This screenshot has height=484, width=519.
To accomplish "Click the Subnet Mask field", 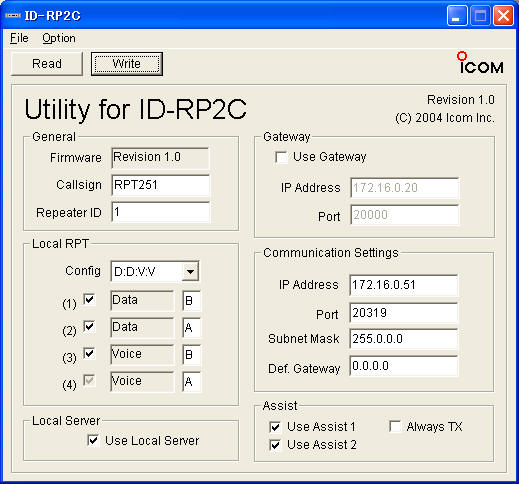I will pos(403,339).
